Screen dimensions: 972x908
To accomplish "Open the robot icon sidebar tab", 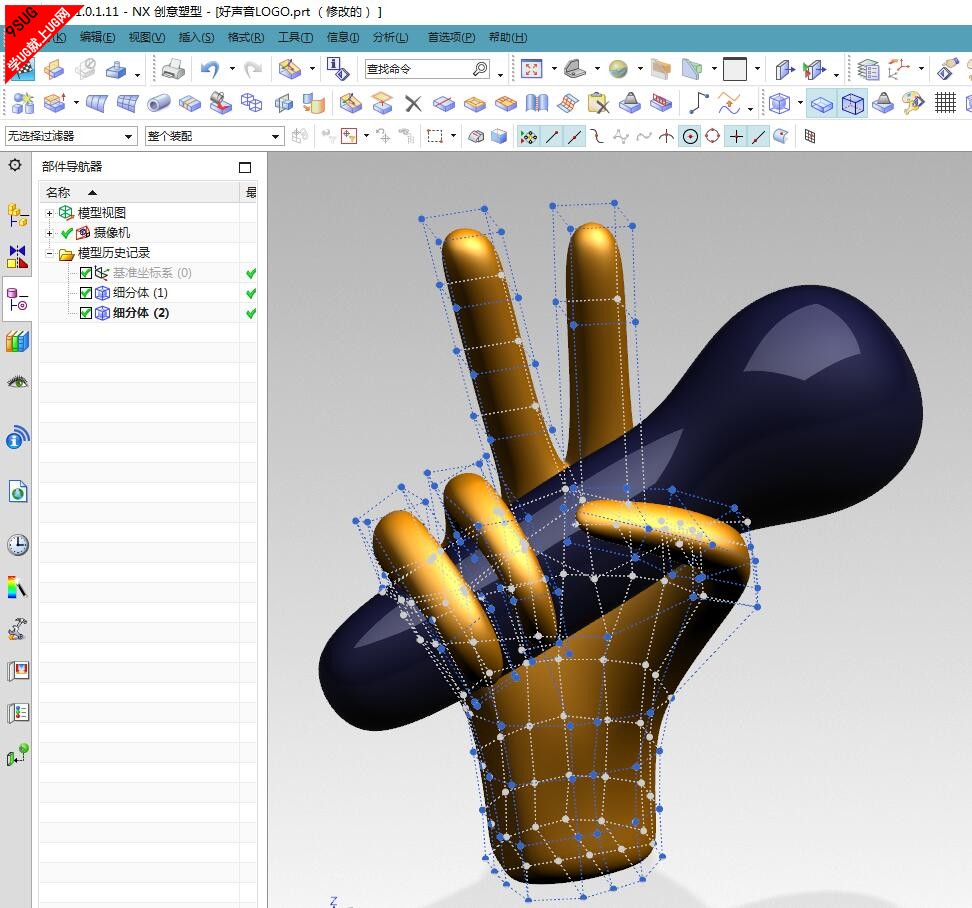I will point(17,628).
